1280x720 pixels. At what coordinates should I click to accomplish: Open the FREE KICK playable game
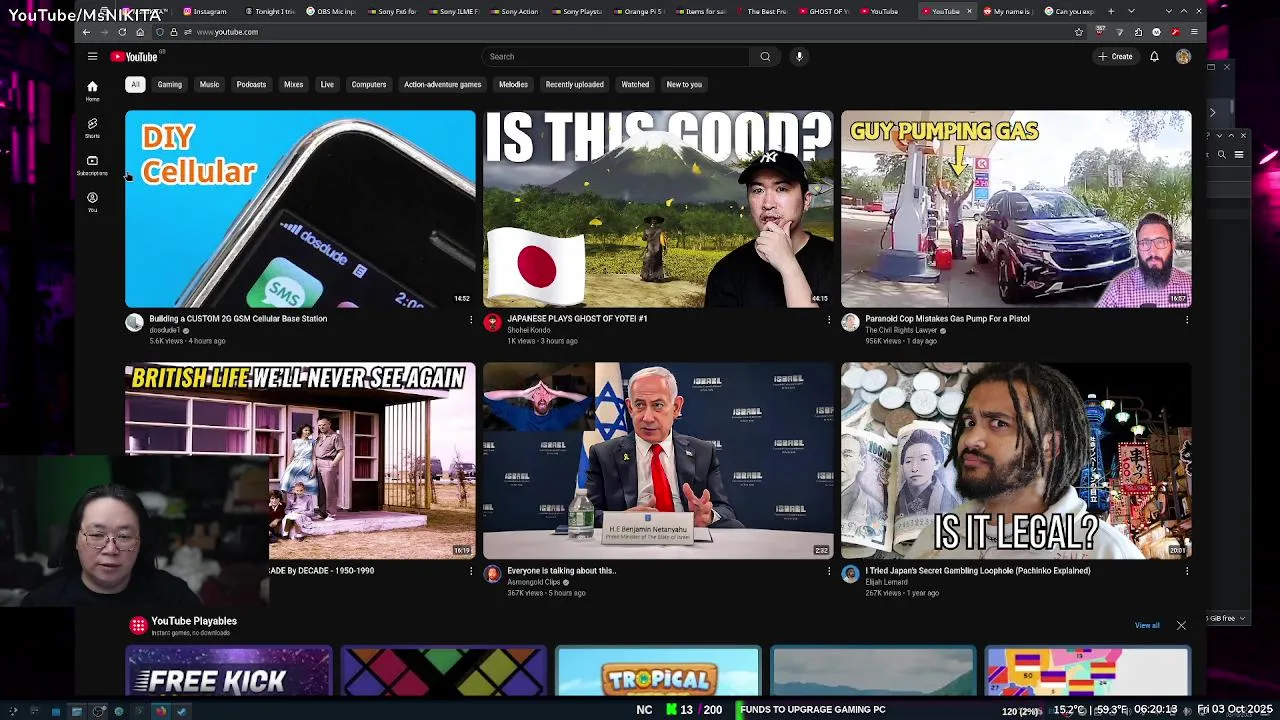(x=228, y=671)
